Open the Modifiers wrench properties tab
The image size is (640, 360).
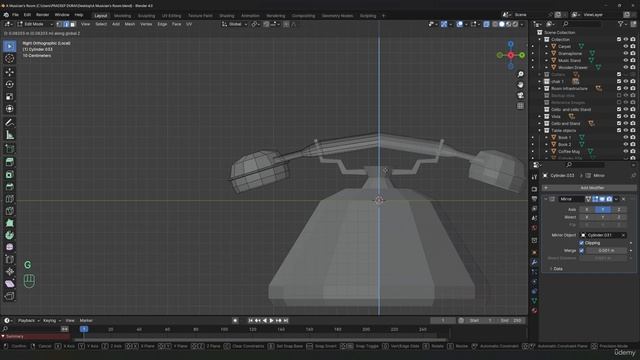point(534,262)
